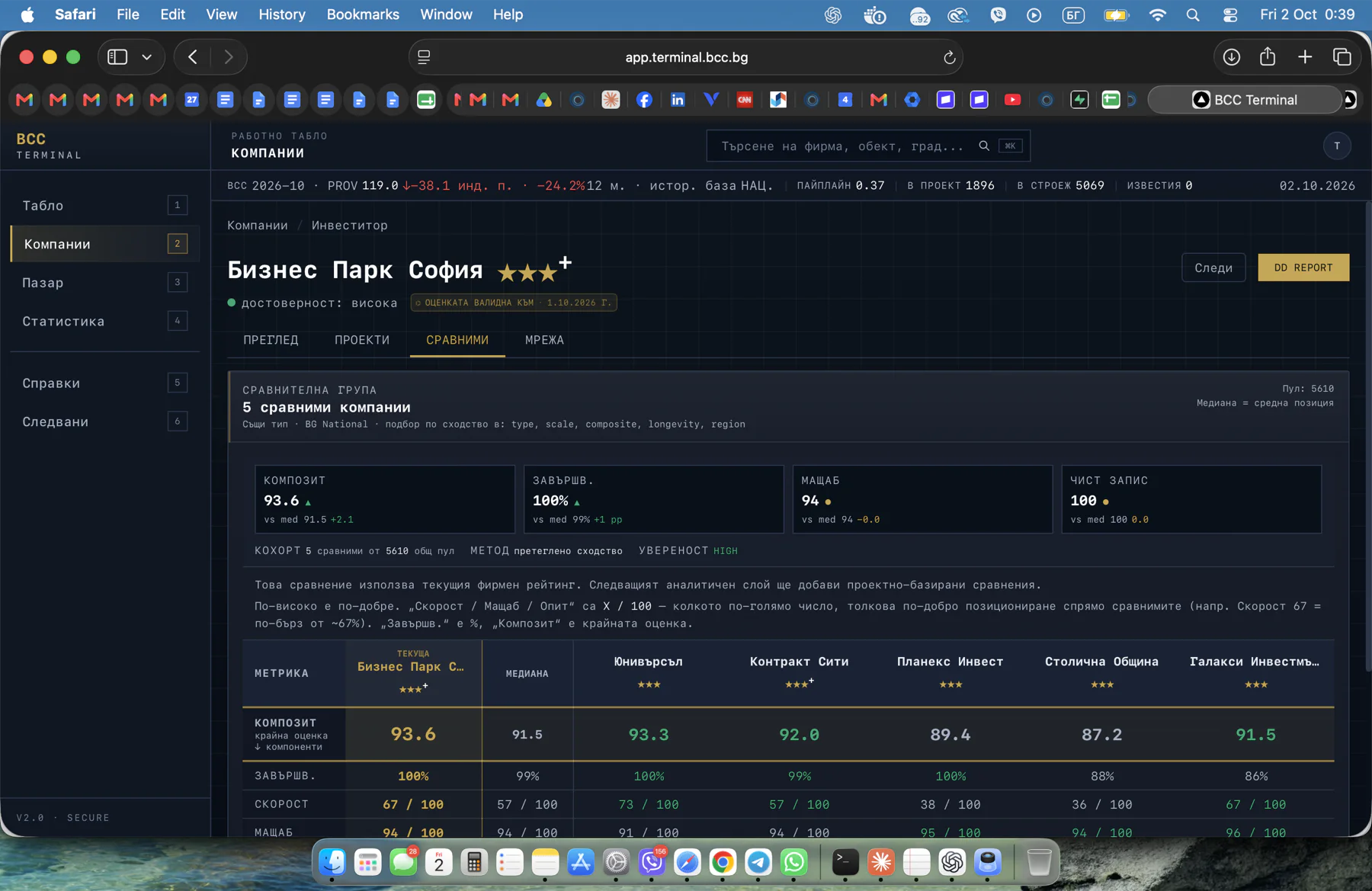Switch to the YouTube pinned tab

click(1012, 100)
